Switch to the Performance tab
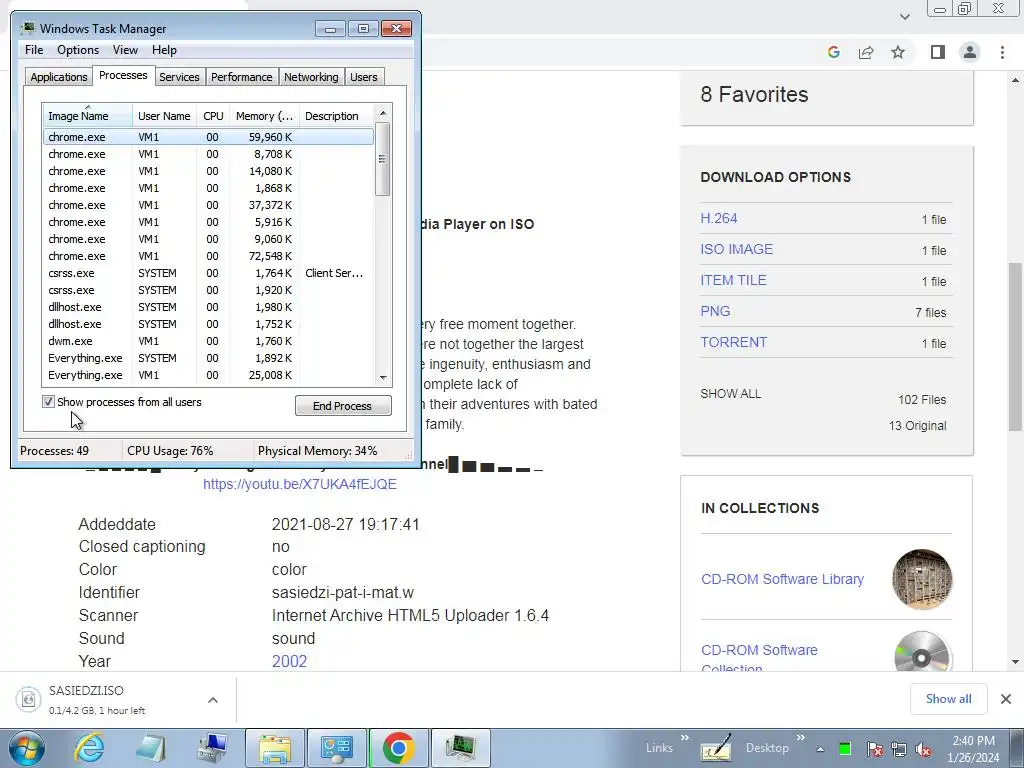Screen dimensions: 1024x768 point(241,77)
